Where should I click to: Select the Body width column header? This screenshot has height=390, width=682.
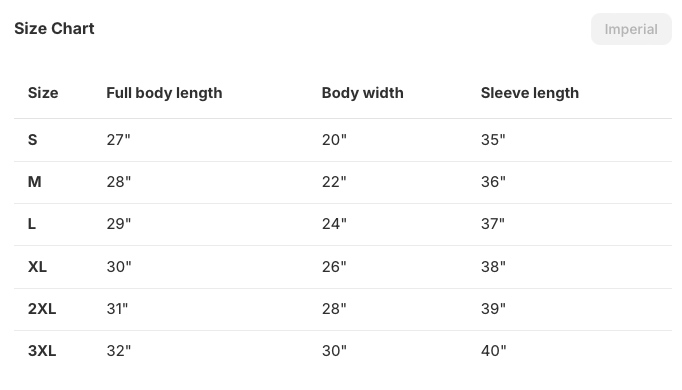click(363, 93)
